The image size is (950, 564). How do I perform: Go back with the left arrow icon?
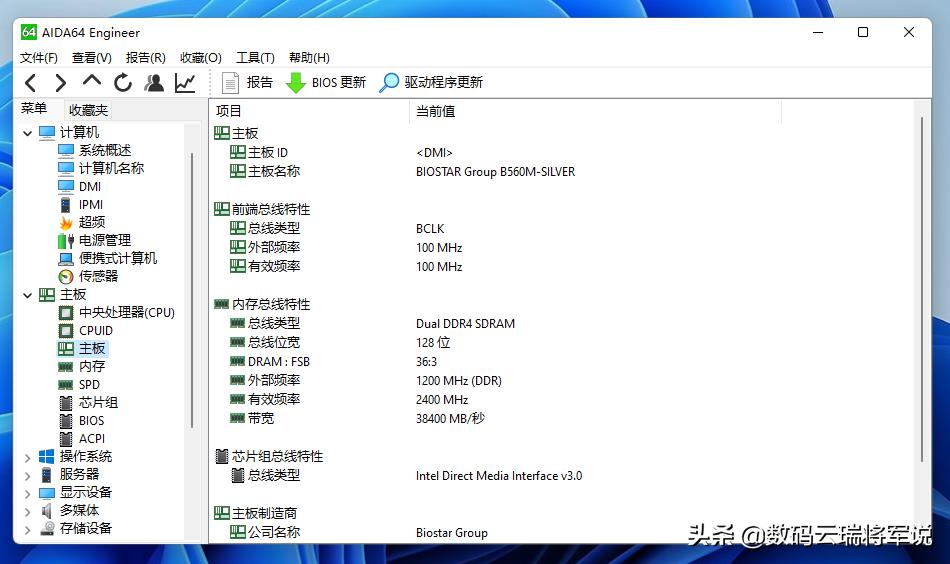tap(31, 82)
